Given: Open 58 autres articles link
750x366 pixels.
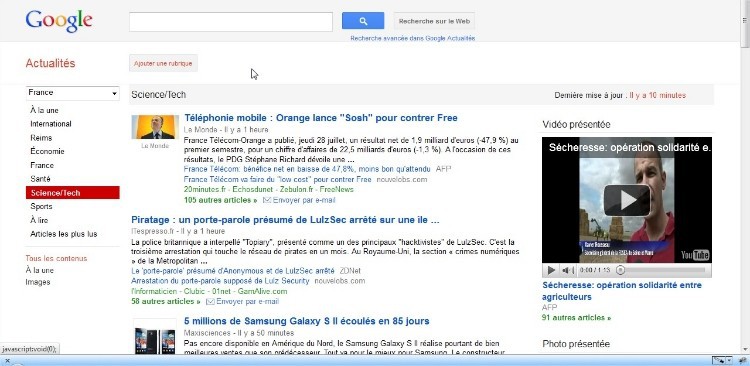Looking at the screenshot, I should [166, 302].
